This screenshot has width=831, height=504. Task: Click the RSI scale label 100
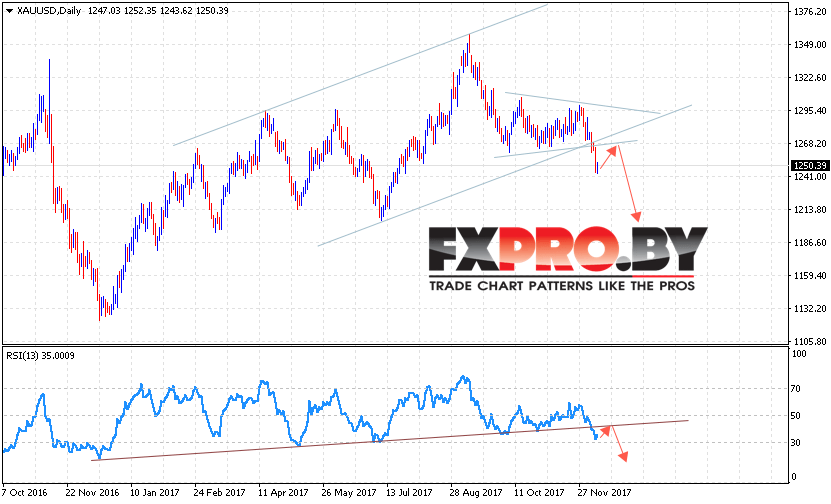(799, 353)
